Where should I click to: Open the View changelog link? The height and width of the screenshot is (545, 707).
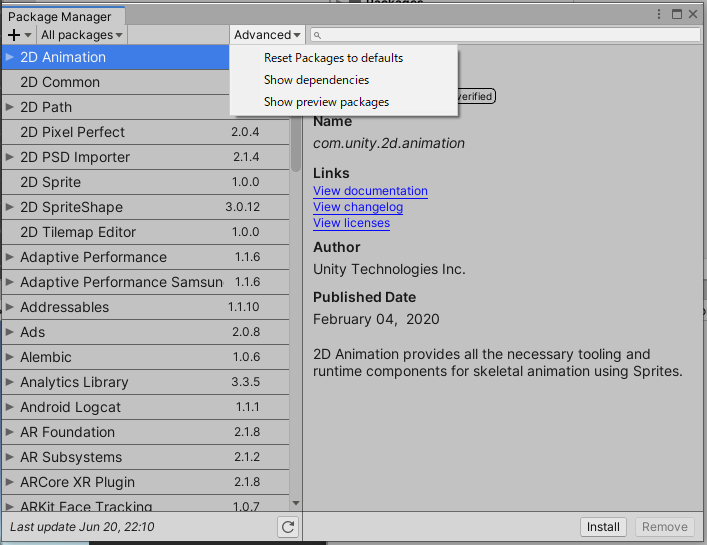pos(358,207)
